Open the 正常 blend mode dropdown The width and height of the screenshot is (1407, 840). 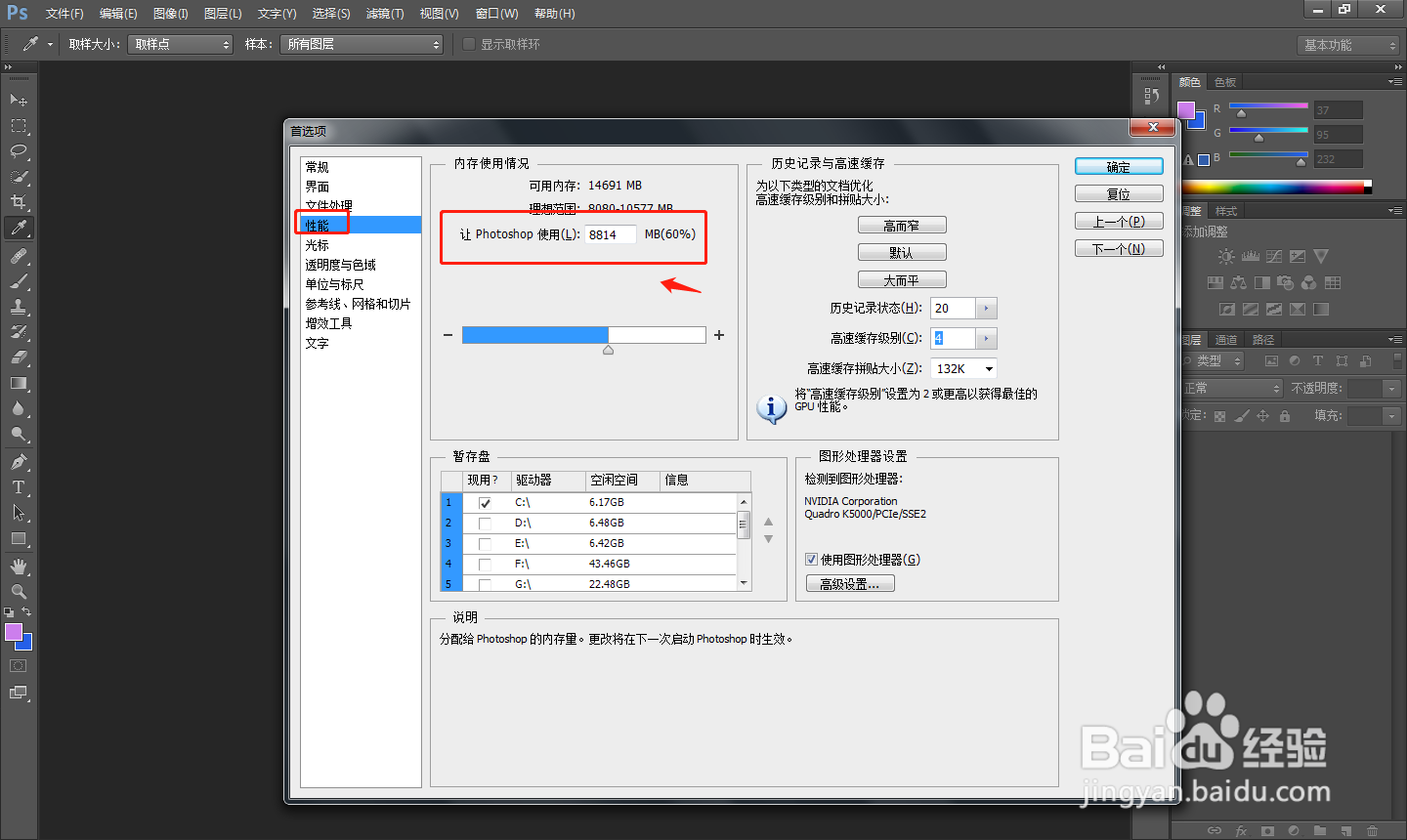[1231, 388]
